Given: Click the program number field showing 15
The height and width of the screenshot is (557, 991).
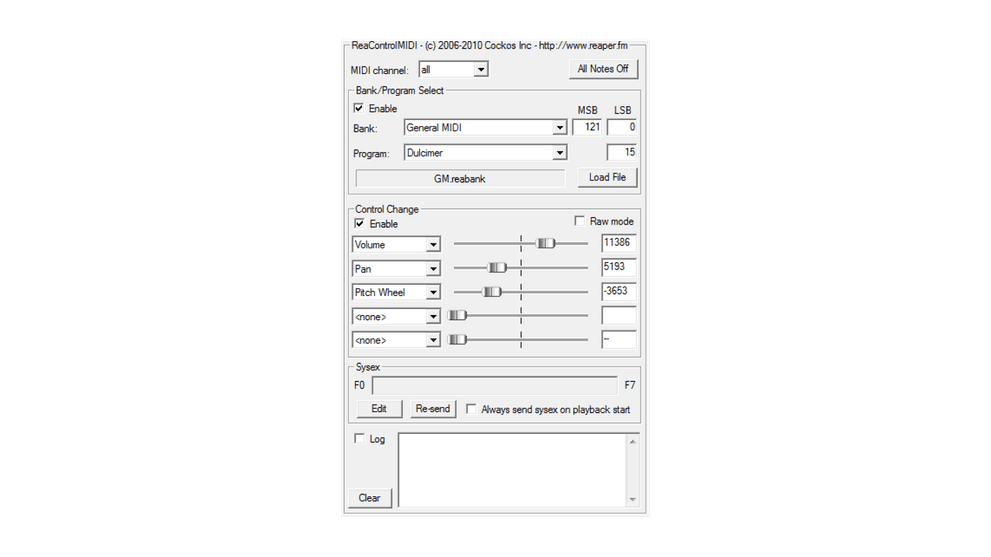Looking at the screenshot, I should (621, 153).
